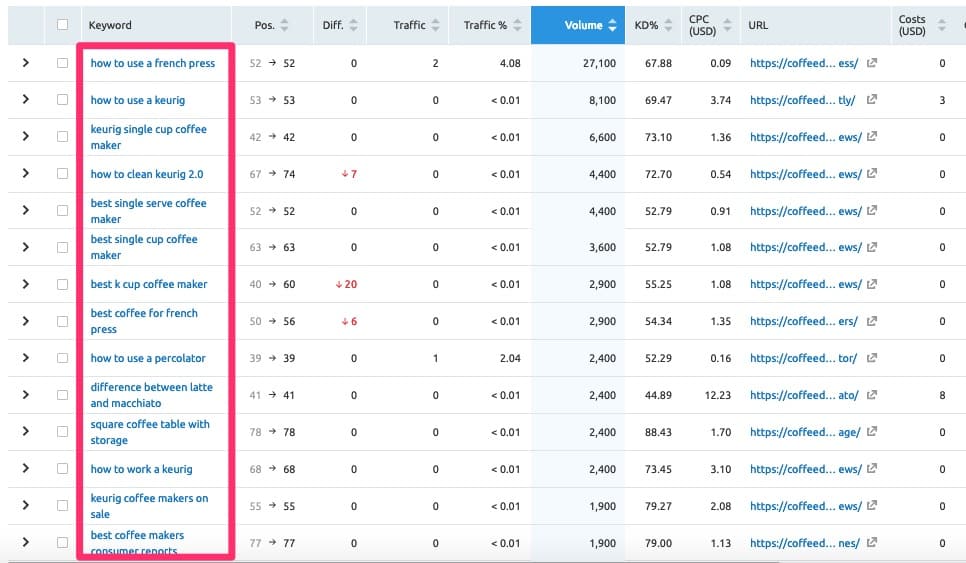Expand the how to work a keurig row
The height and width of the screenshot is (563, 966).
(26, 469)
